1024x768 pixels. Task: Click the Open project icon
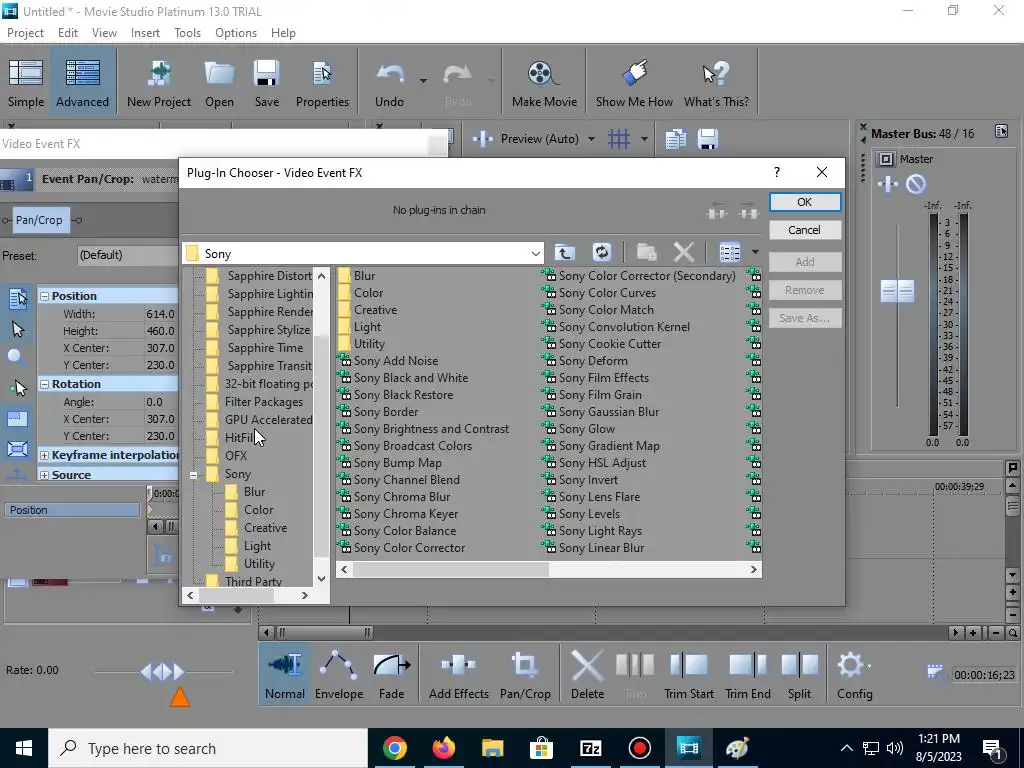pyautogui.click(x=219, y=83)
